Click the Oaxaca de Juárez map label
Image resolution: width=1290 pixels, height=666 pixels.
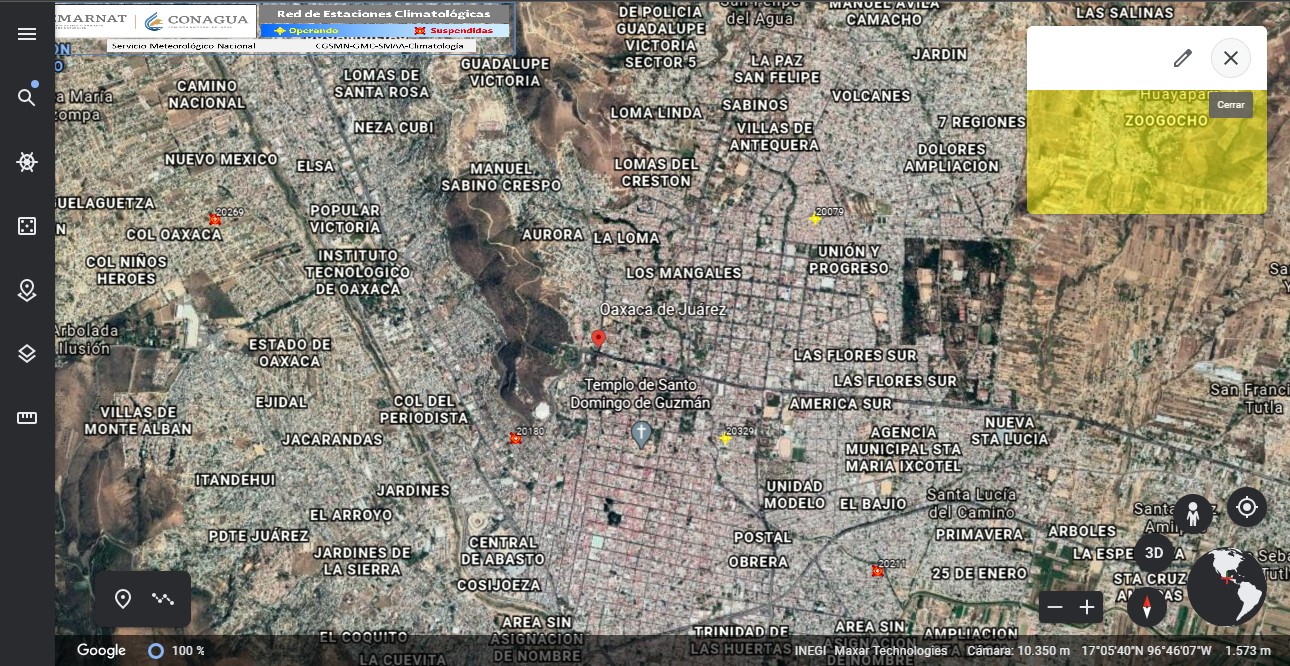click(x=662, y=310)
